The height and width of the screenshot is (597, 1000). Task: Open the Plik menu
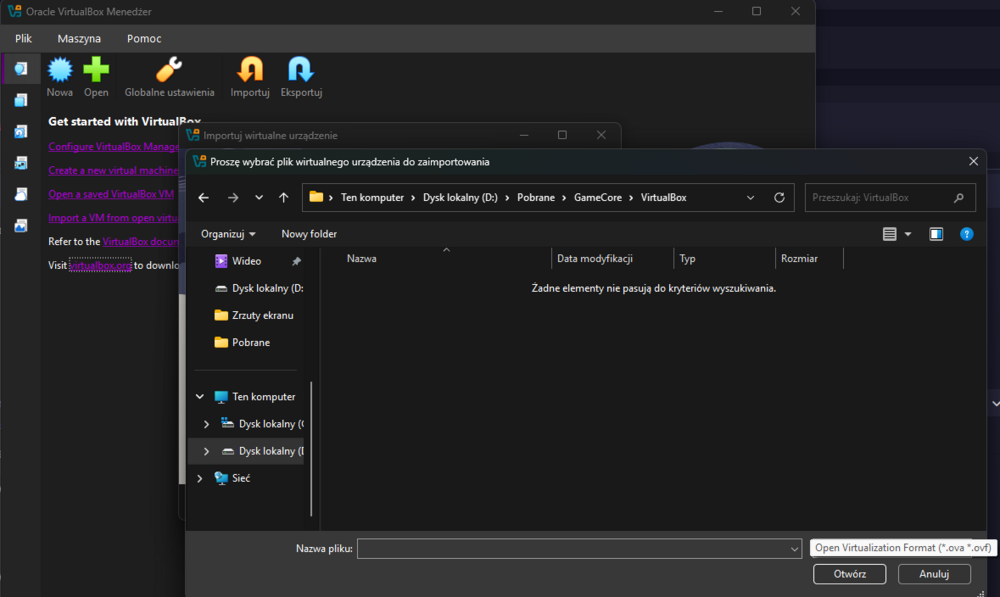pos(24,39)
